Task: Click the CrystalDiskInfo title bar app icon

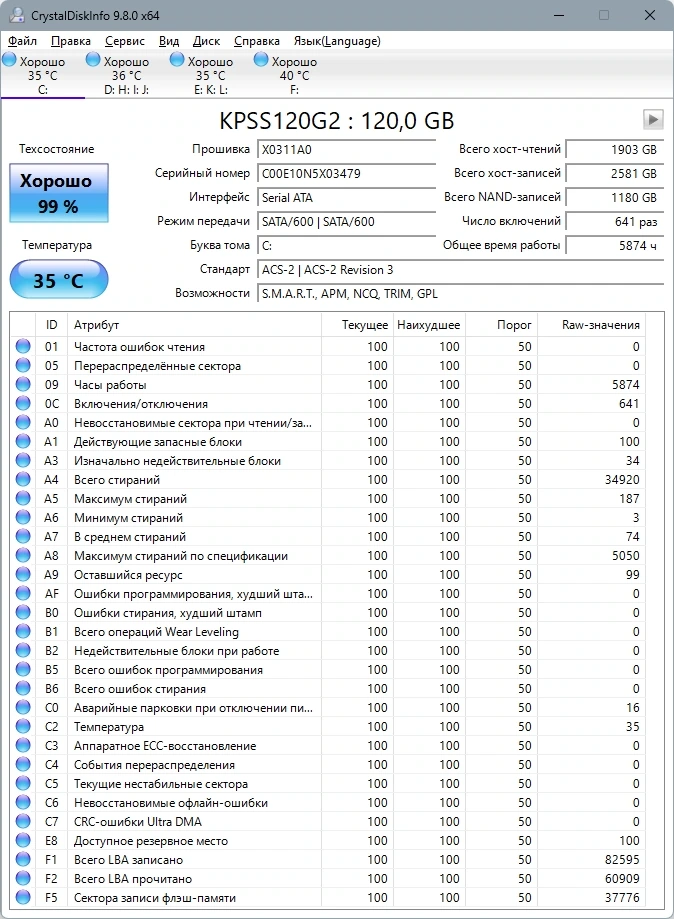Action: pyautogui.click(x=16, y=15)
